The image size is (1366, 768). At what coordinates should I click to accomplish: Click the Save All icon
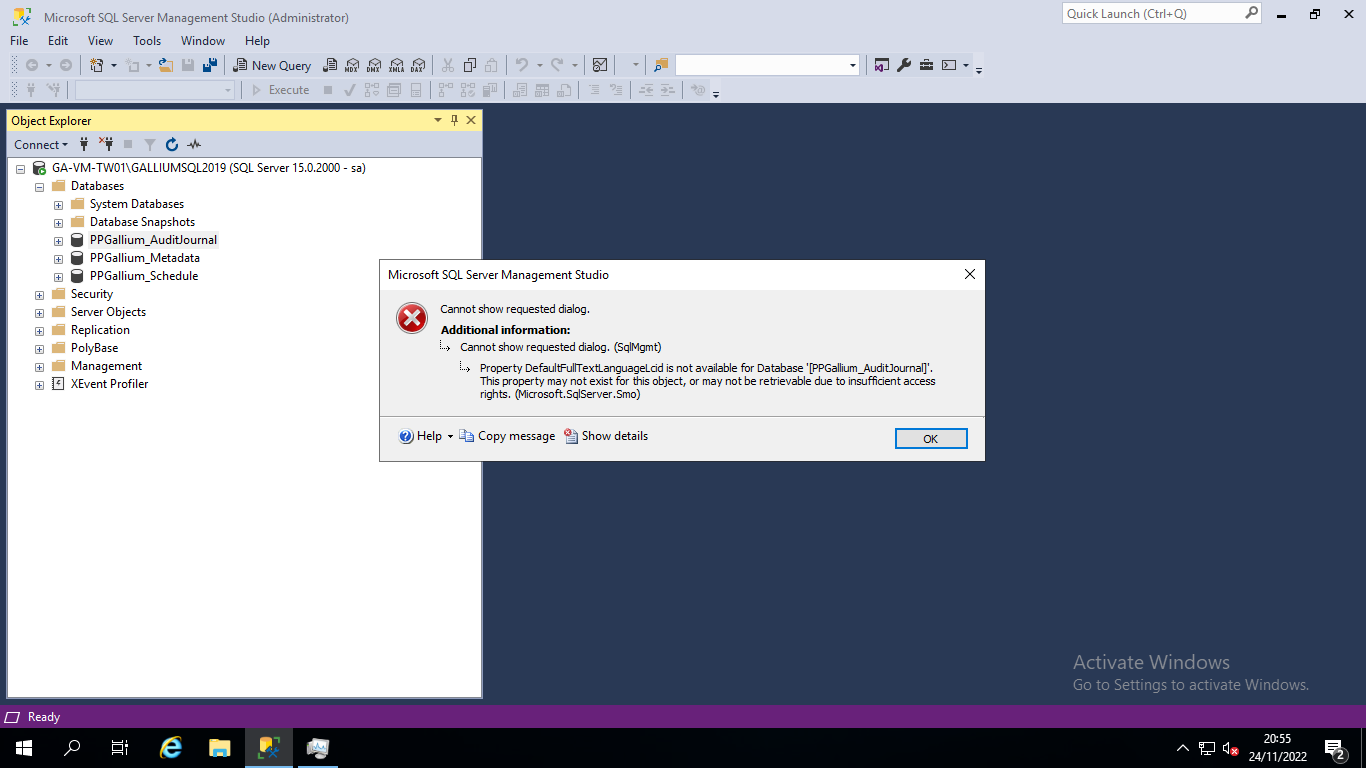210,65
